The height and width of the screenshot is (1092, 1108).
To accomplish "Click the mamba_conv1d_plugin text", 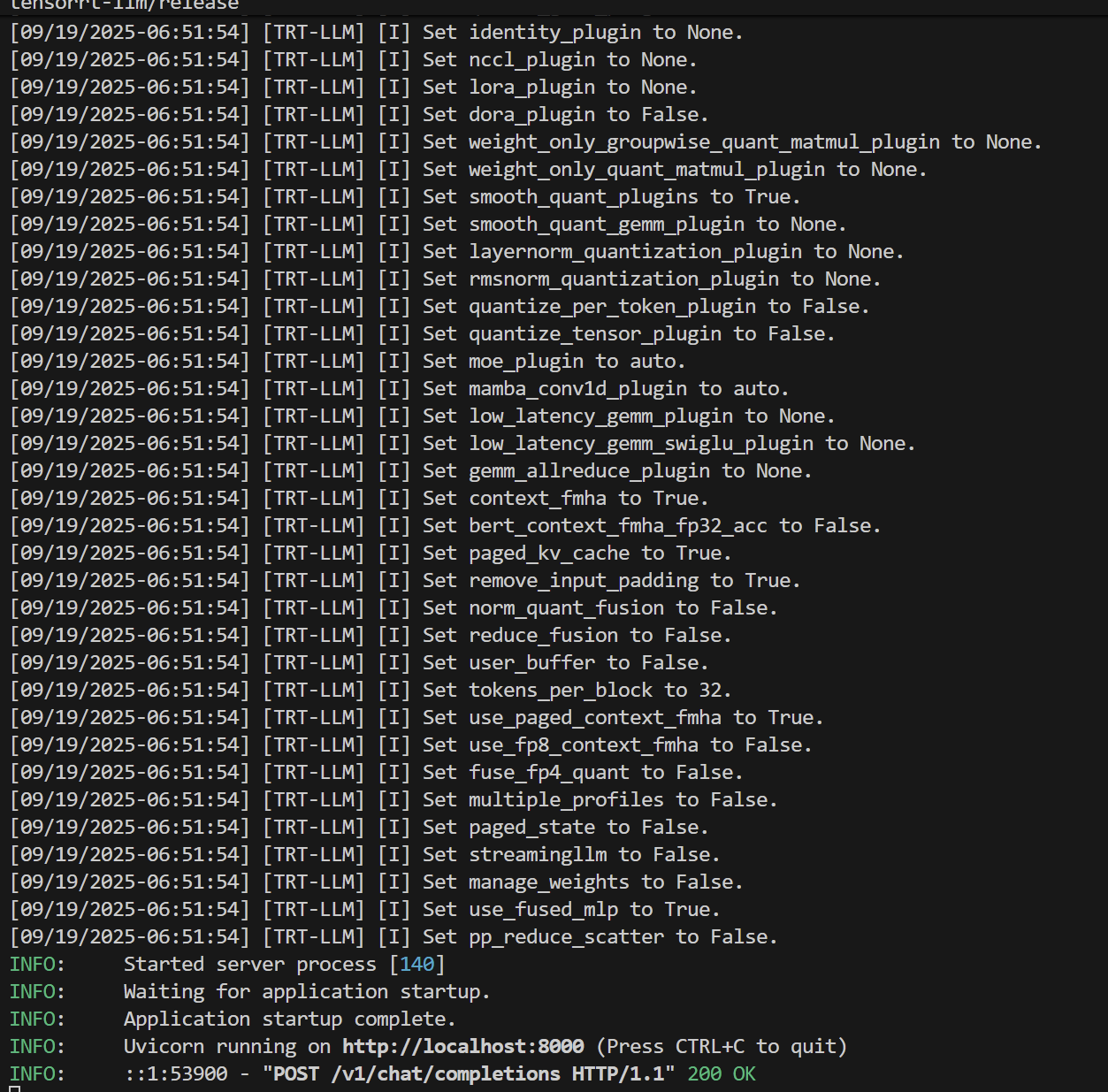I will pos(577,389).
